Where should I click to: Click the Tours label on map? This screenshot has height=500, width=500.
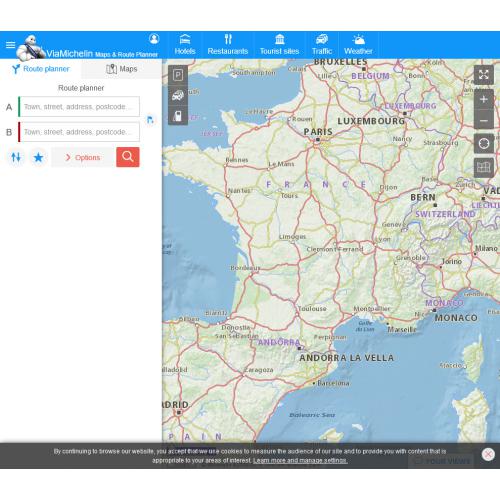(289, 196)
